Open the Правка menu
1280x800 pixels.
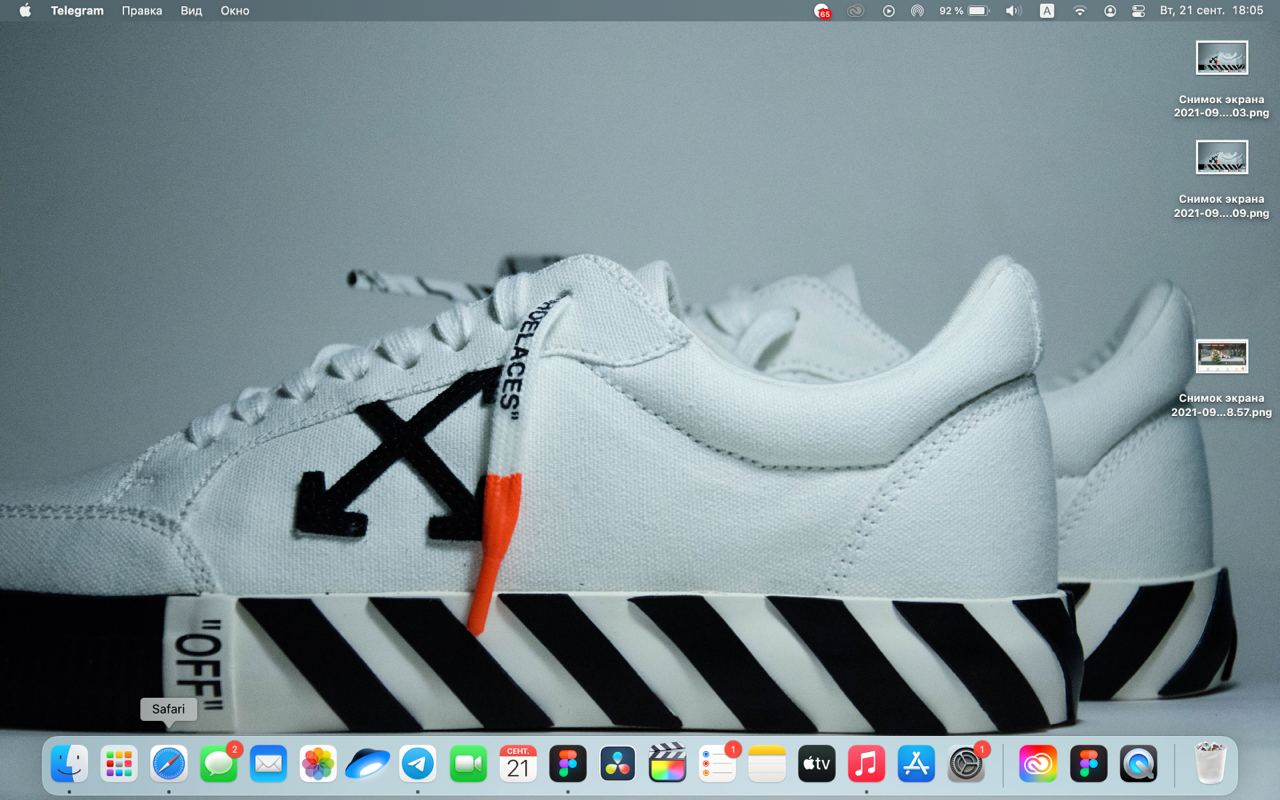(142, 11)
